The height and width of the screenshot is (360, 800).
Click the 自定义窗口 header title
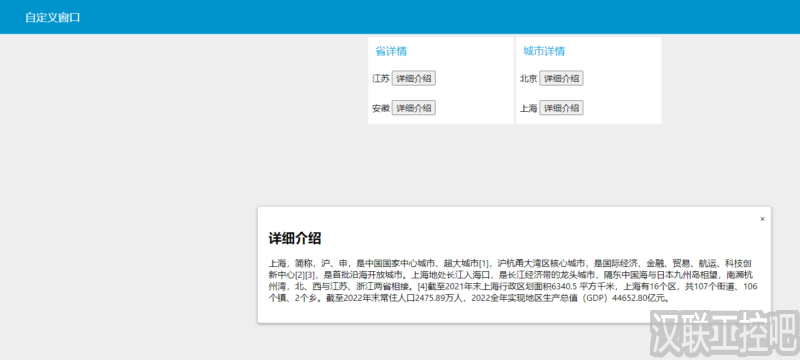(x=53, y=17)
